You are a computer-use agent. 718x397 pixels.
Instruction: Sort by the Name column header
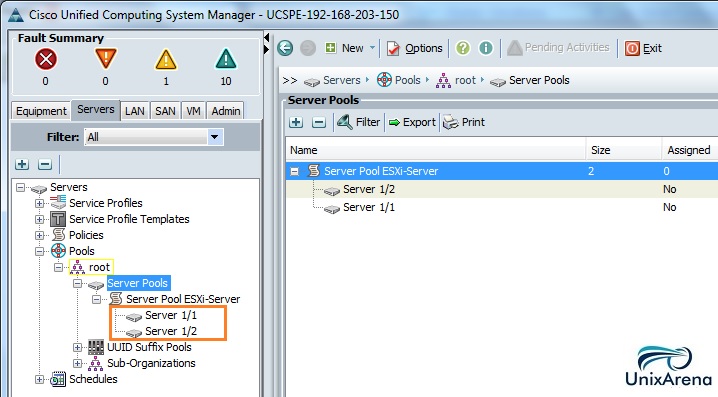click(435, 150)
